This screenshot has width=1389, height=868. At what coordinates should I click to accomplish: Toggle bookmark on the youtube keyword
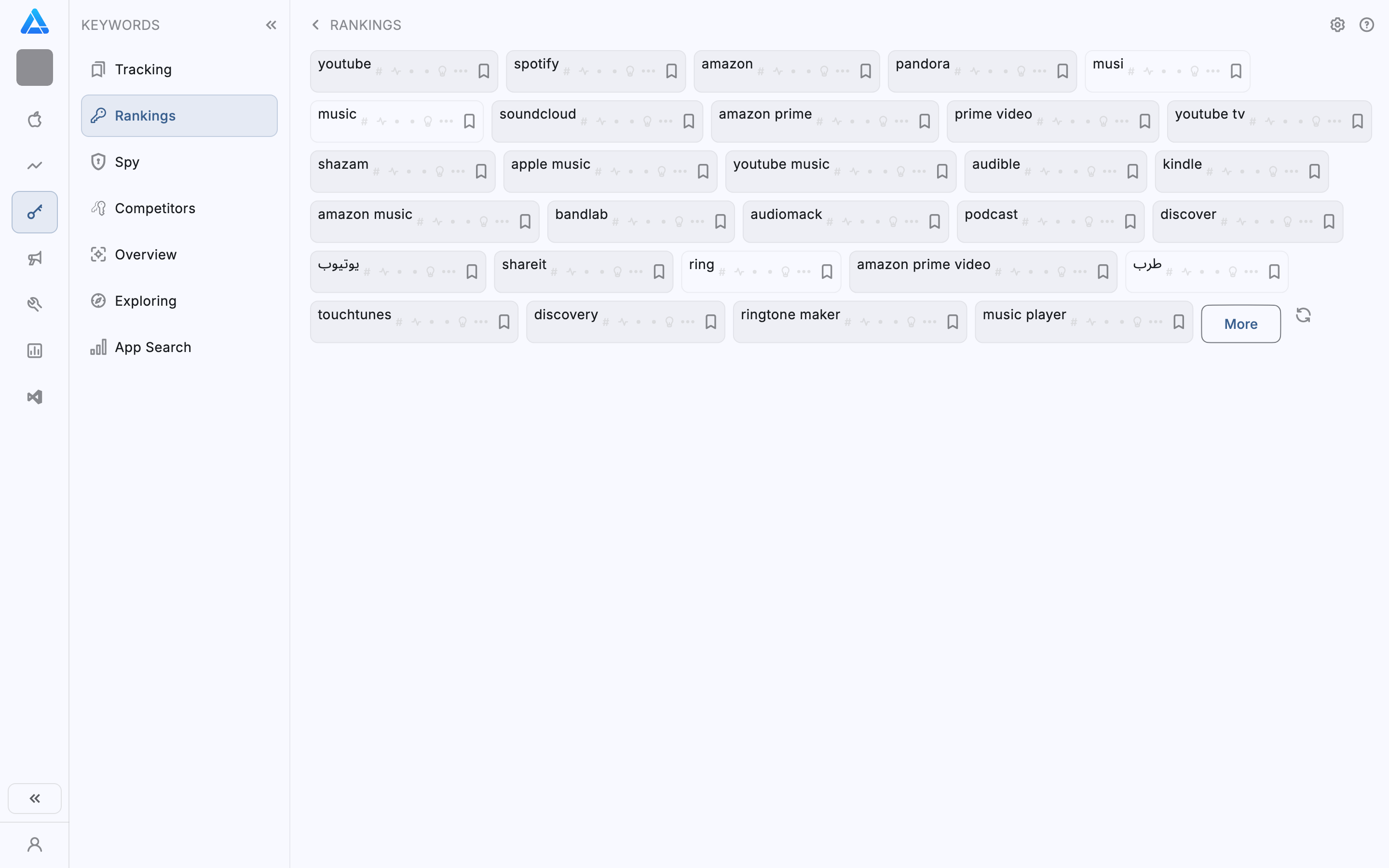[484, 71]
